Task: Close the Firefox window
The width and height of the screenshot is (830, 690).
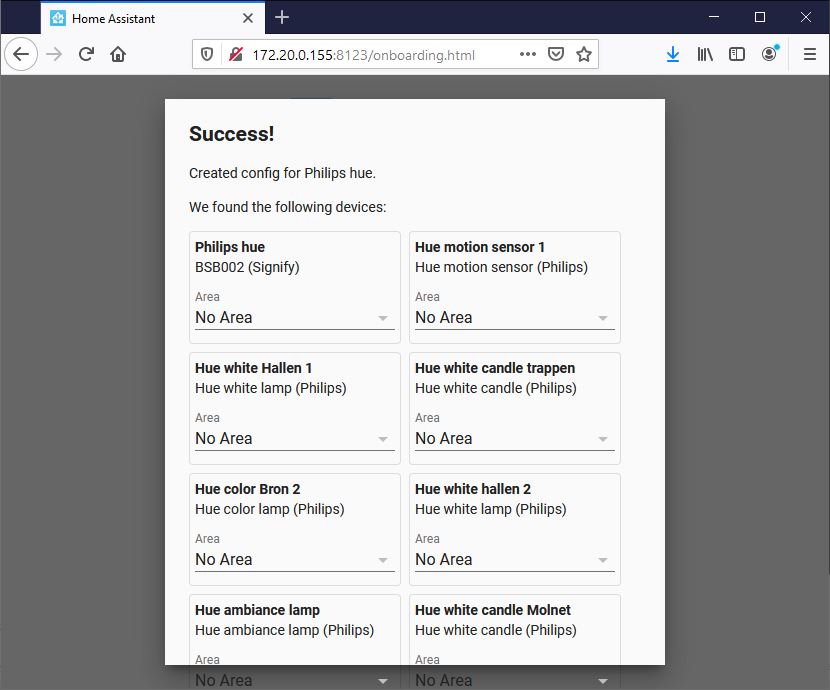Action: click(806, 17)
